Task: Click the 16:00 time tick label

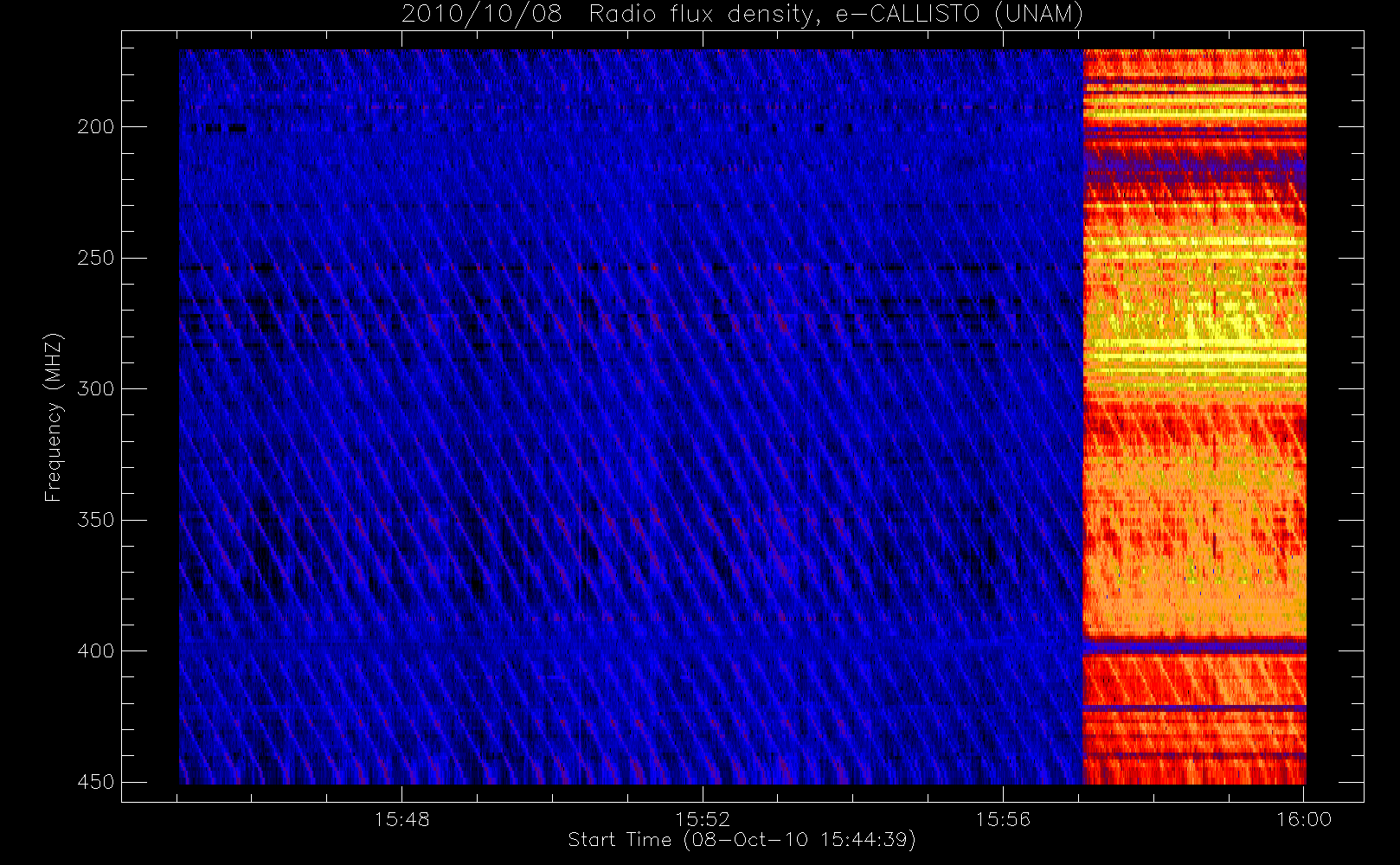Action: pos(1304,819)
